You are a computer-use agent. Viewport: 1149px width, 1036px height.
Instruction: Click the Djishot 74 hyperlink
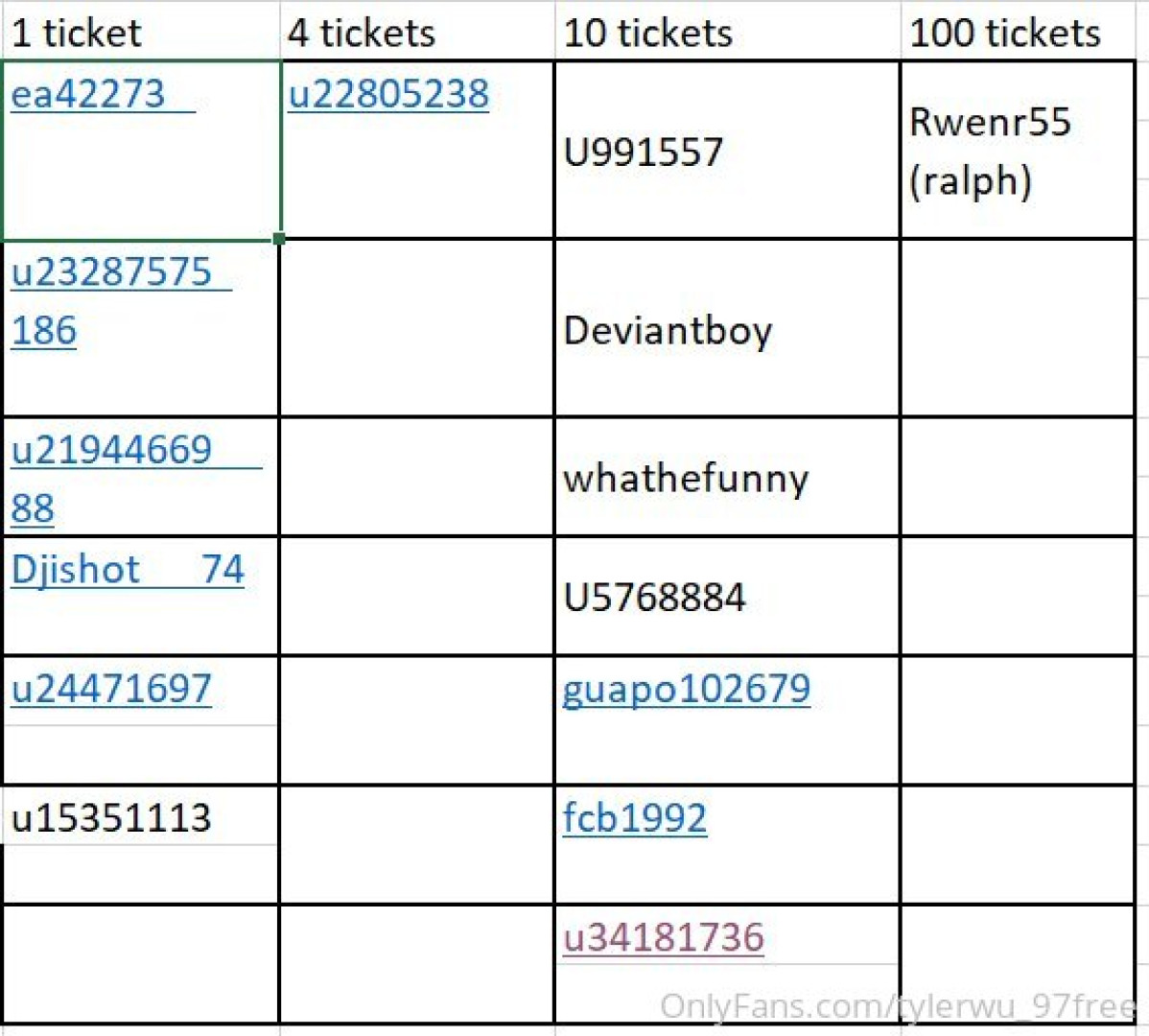click(128, 570)
